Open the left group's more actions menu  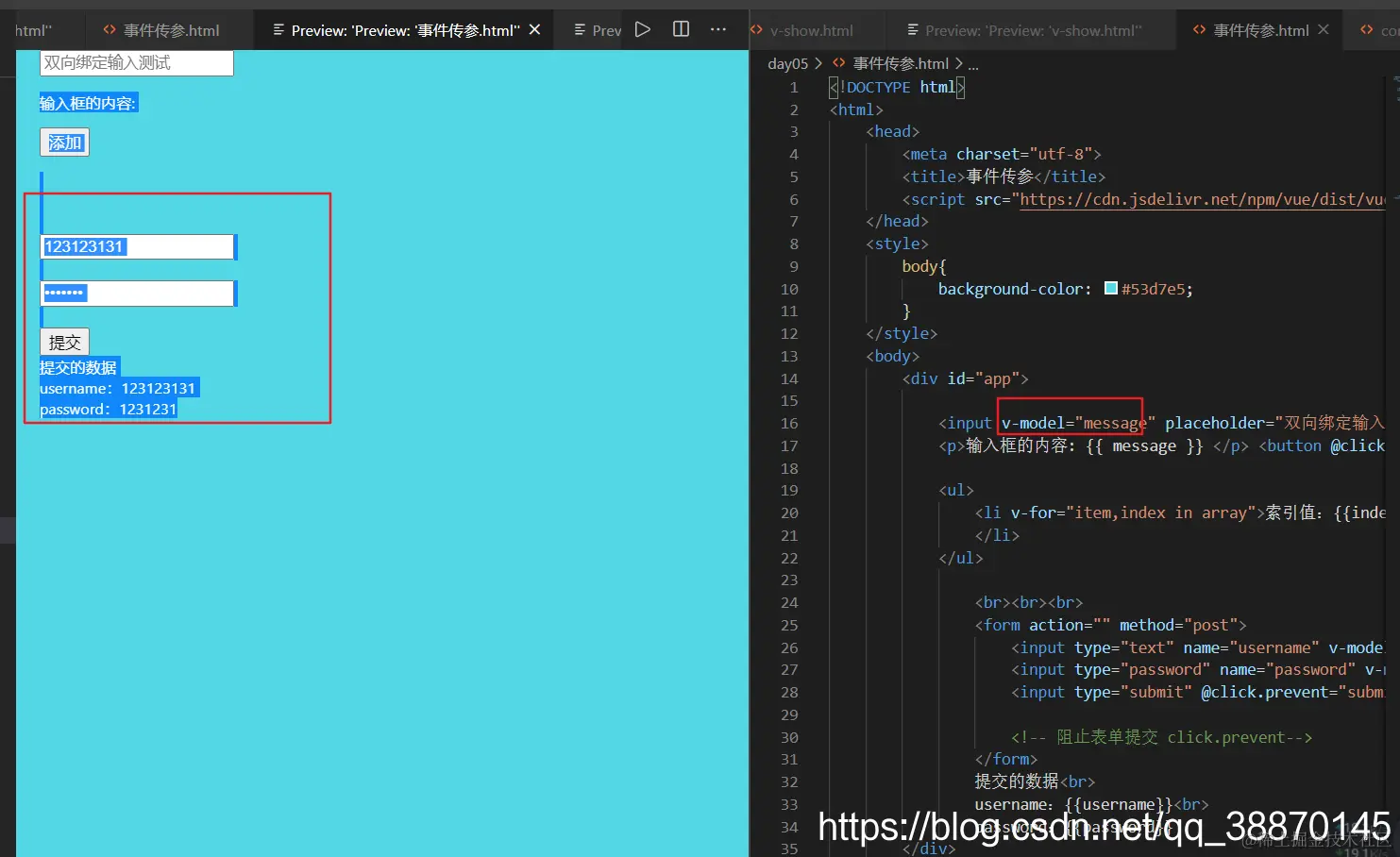(718, 29)
